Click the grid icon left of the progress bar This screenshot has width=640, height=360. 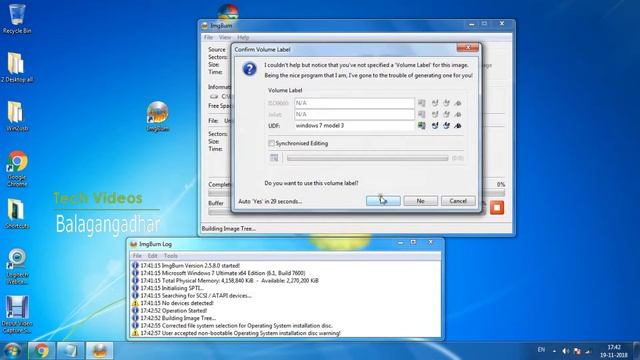(x=274, y=158)
